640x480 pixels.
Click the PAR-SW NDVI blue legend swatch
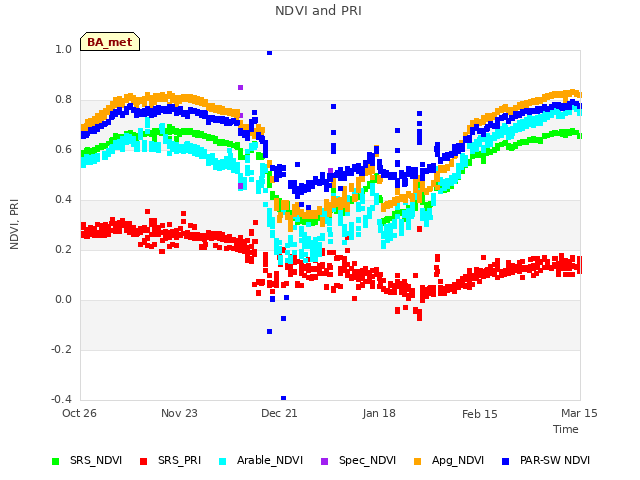pos(506,461)
